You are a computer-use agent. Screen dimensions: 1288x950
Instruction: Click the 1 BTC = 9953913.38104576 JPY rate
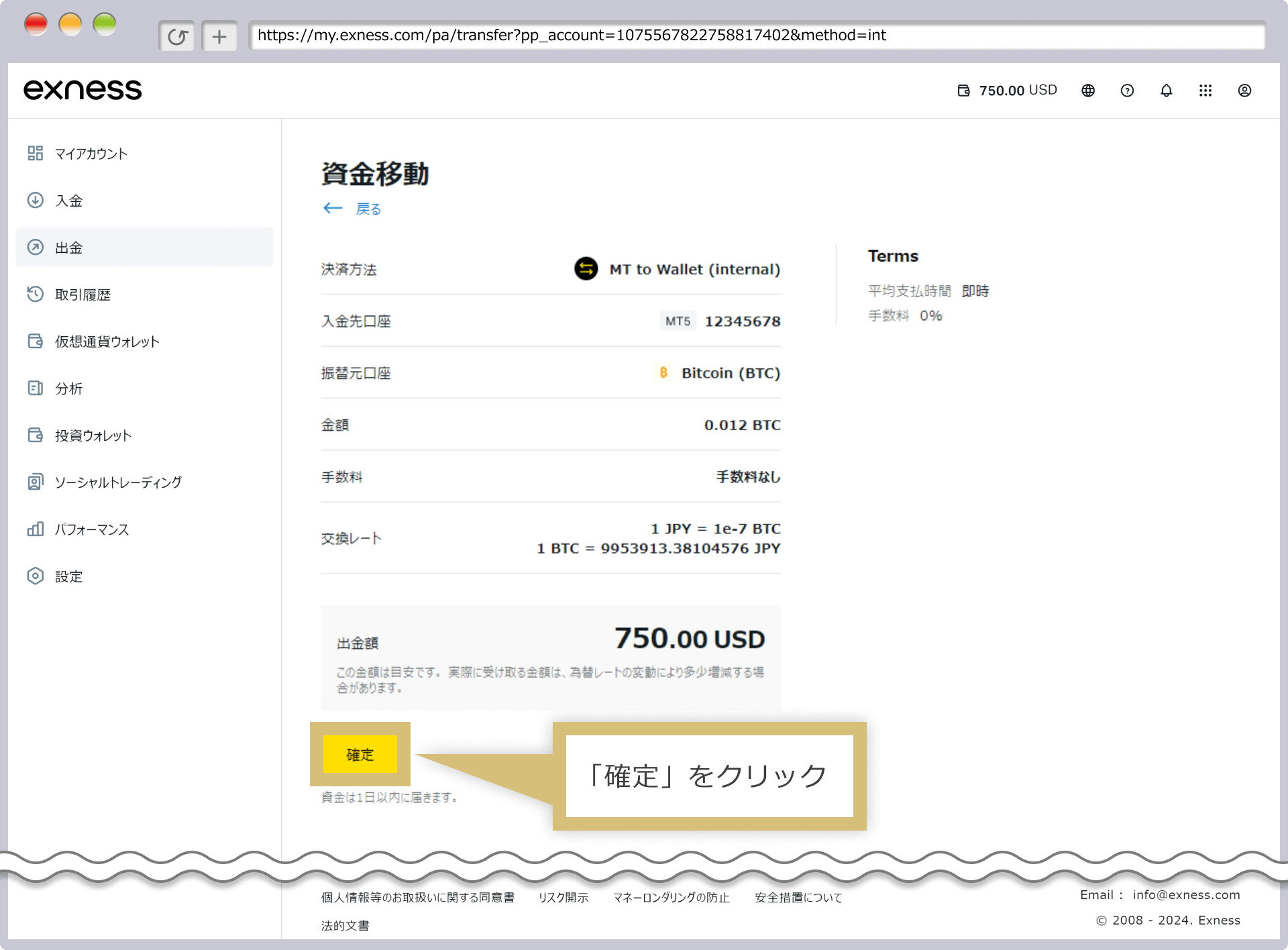659,548
